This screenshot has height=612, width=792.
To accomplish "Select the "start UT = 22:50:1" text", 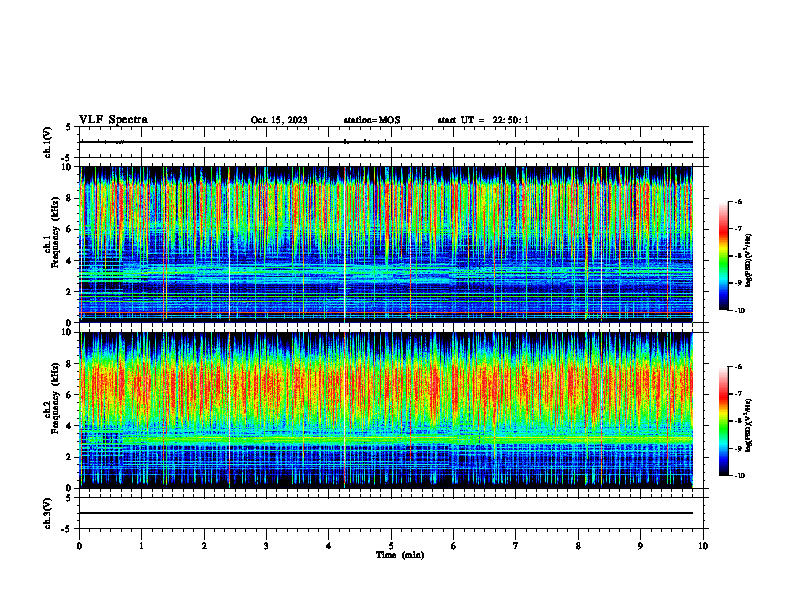I will 483,120.
